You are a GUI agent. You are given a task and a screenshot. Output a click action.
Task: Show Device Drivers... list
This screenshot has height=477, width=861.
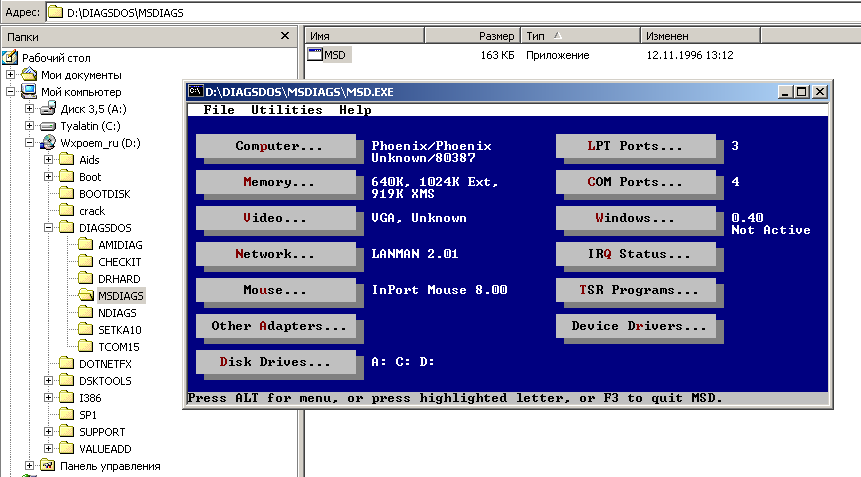(x=636, y=326)
